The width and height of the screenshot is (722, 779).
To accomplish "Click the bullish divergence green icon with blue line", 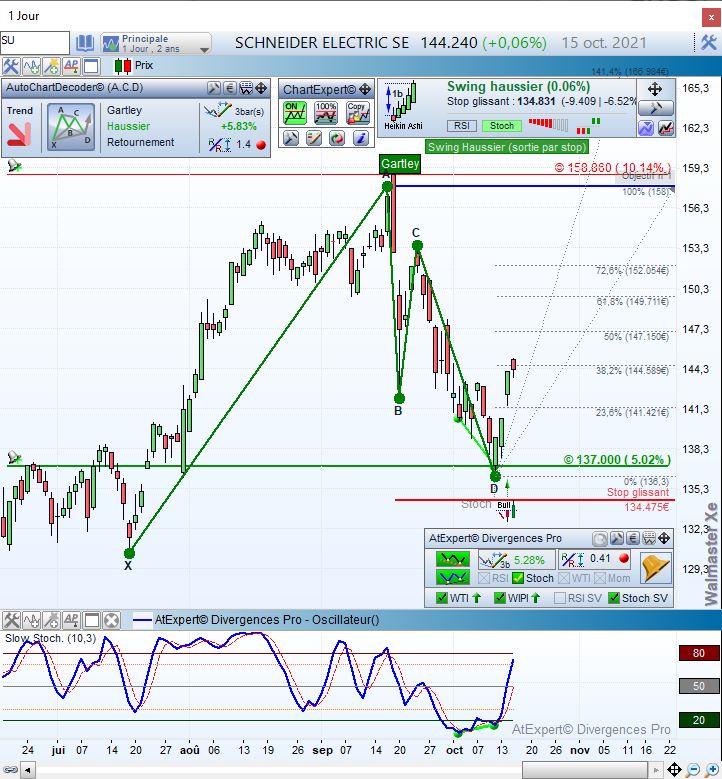I will coord(452,577).
